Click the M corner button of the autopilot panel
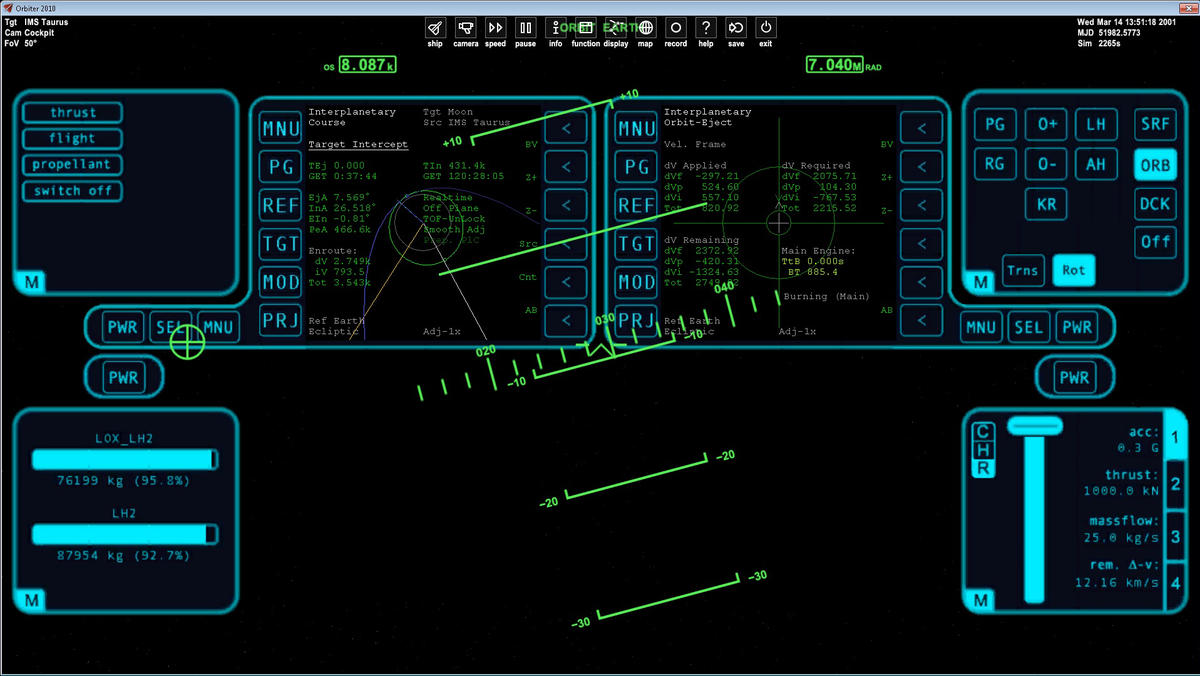The width and height of the screenshot is (1200, 676). pyautogui.click(x=981, y=283)
